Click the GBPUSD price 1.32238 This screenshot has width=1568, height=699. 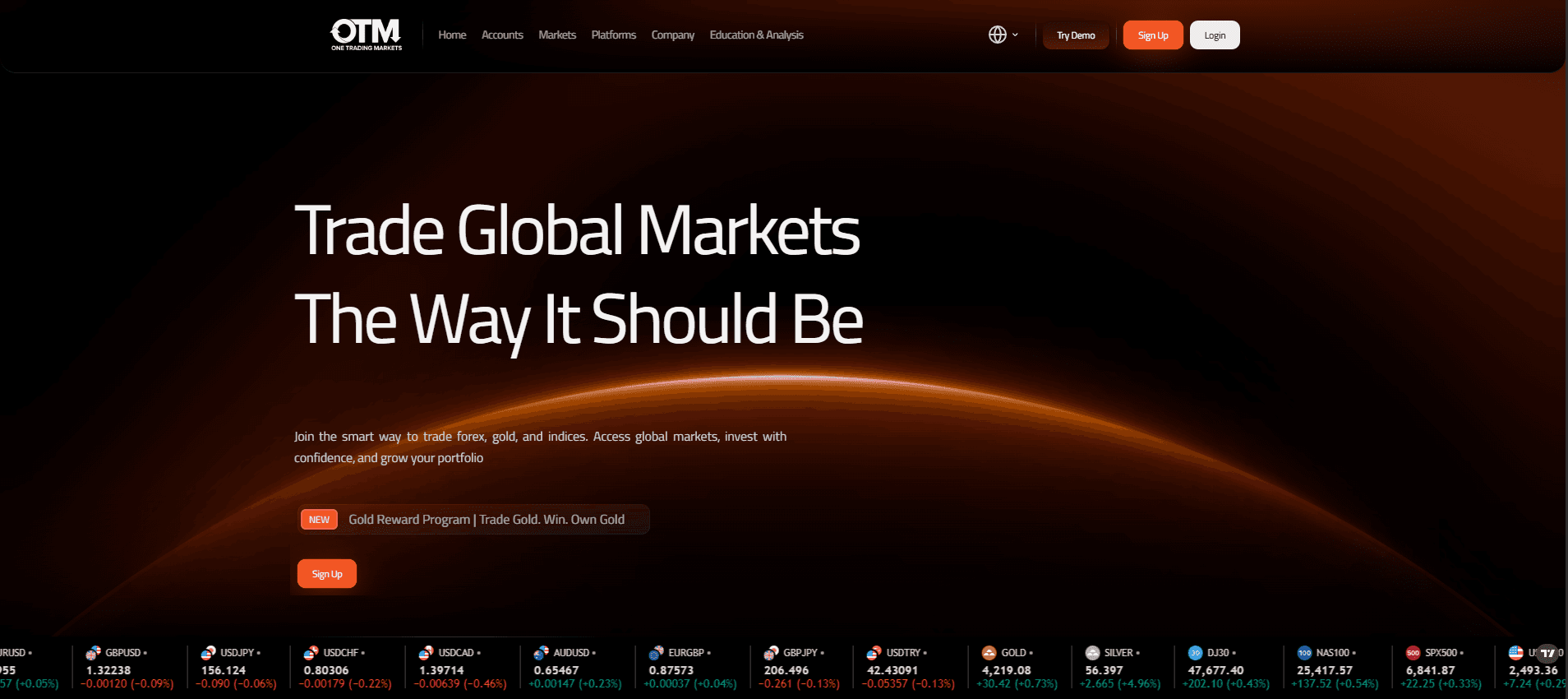click(x=108, y=670)
